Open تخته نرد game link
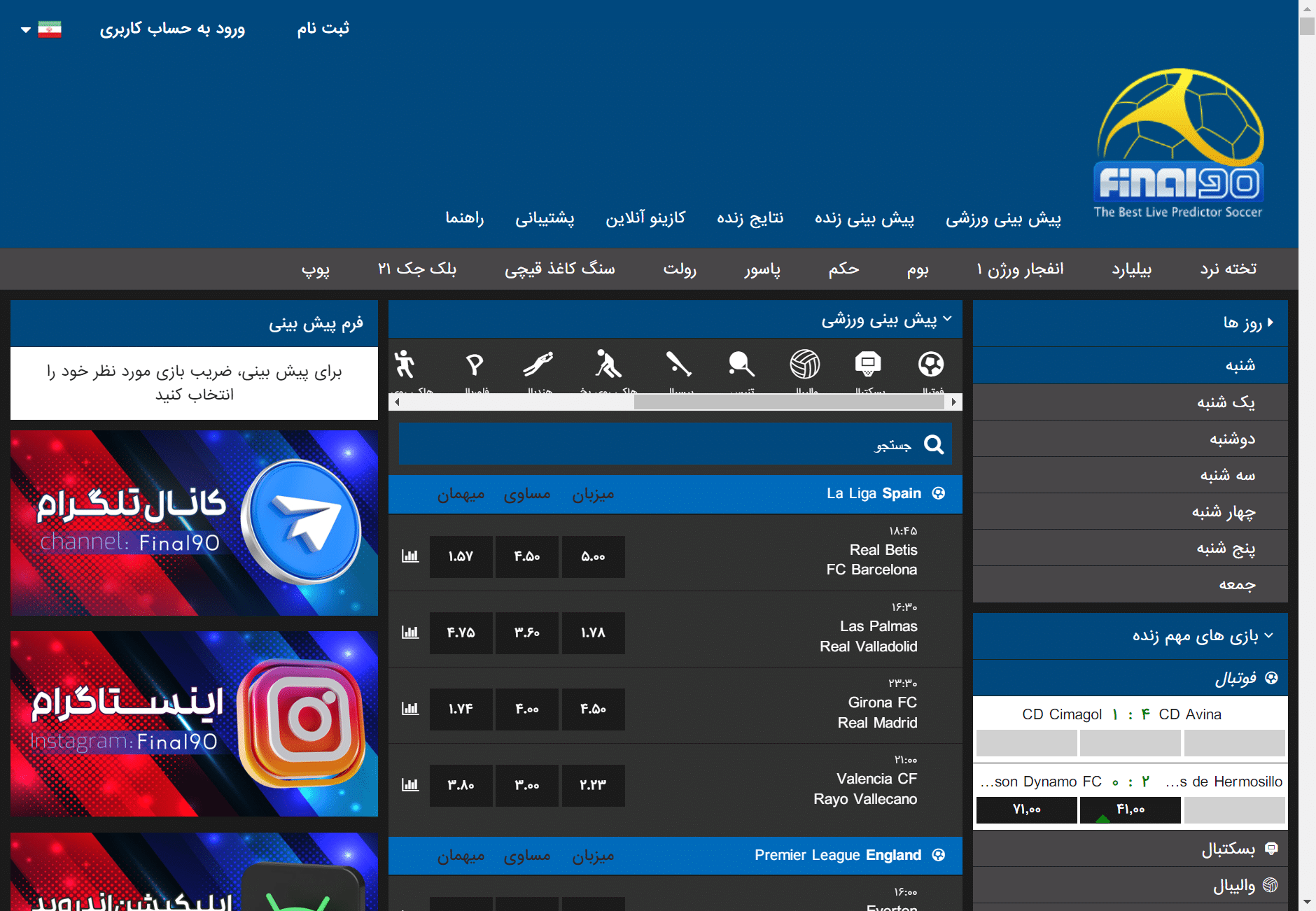Viewport: 1316px width, 911px height. [x=1228, y=269]
